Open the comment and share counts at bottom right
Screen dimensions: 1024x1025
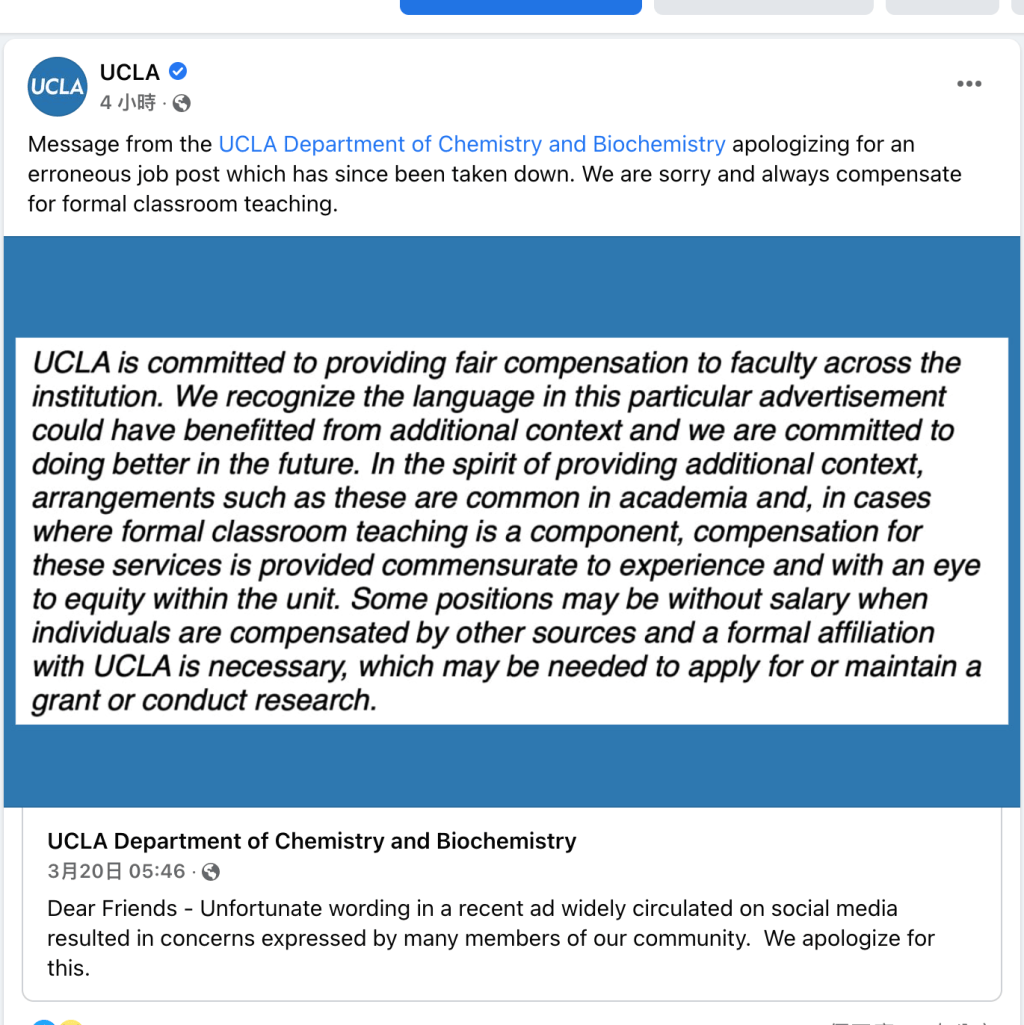tap(910, 1022)
